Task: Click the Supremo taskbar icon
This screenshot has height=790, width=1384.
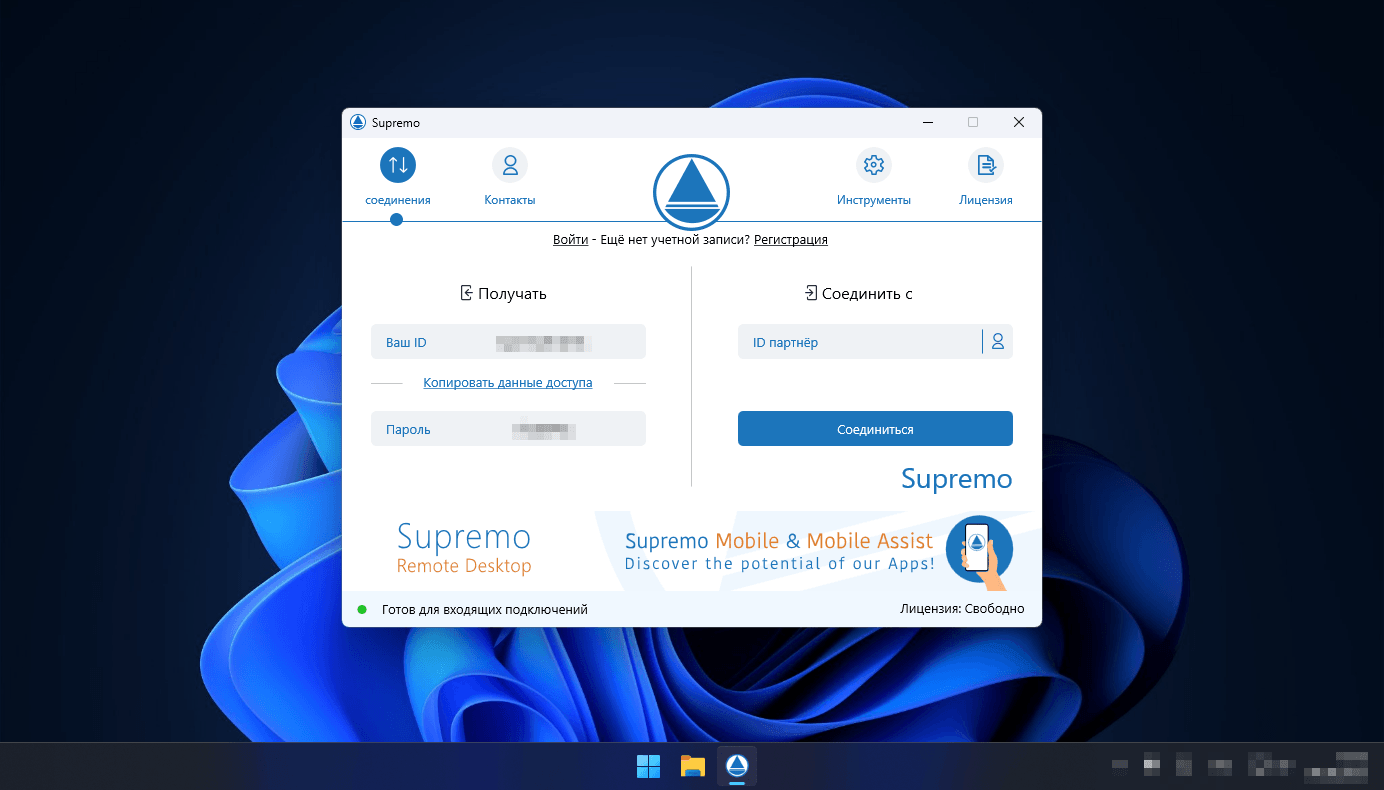Action: [737, 766]
